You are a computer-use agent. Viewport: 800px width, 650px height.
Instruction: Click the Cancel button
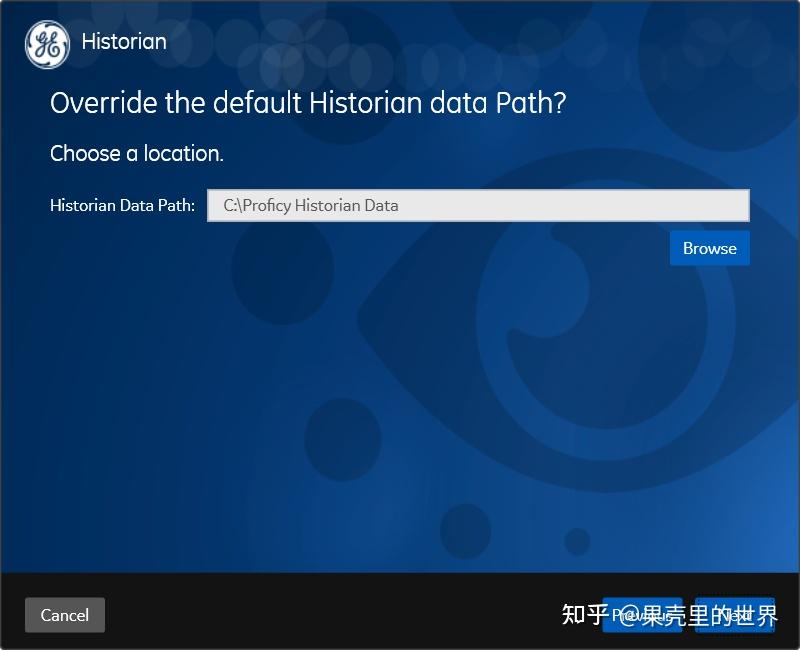[x=65, y=615]
